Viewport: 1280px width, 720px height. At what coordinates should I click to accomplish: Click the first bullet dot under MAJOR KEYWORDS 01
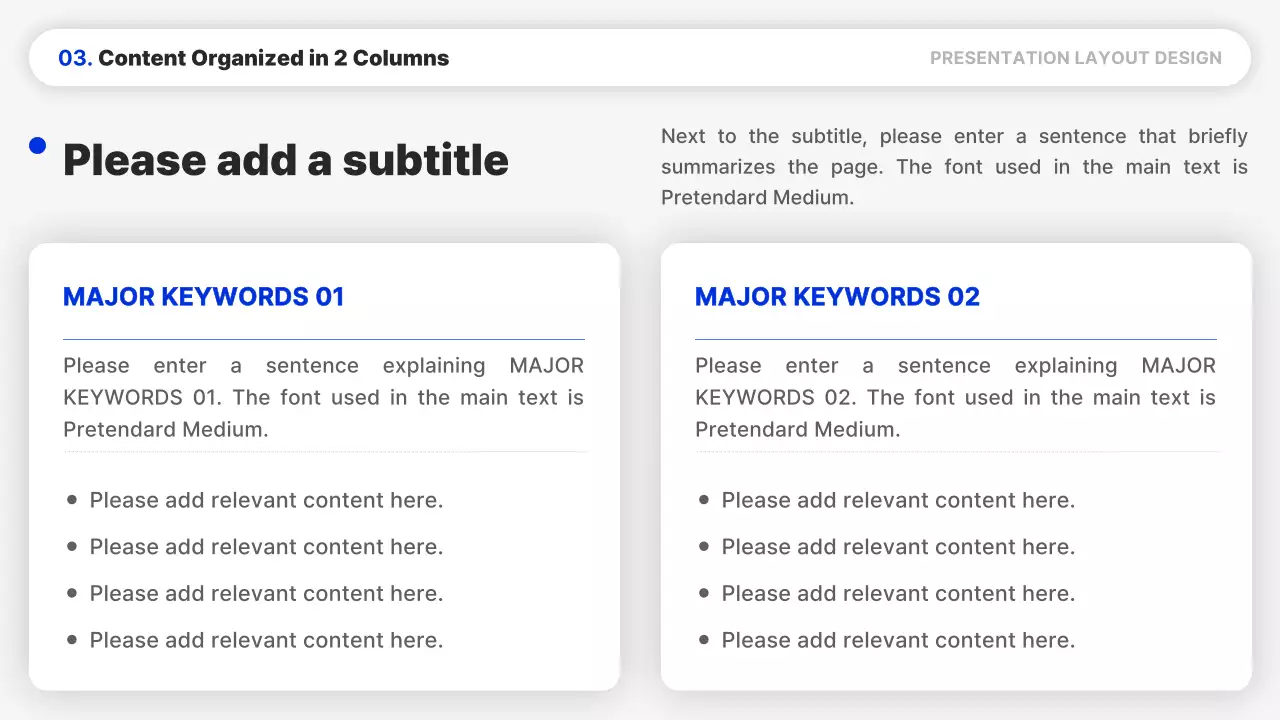click(x=71, y=499)
